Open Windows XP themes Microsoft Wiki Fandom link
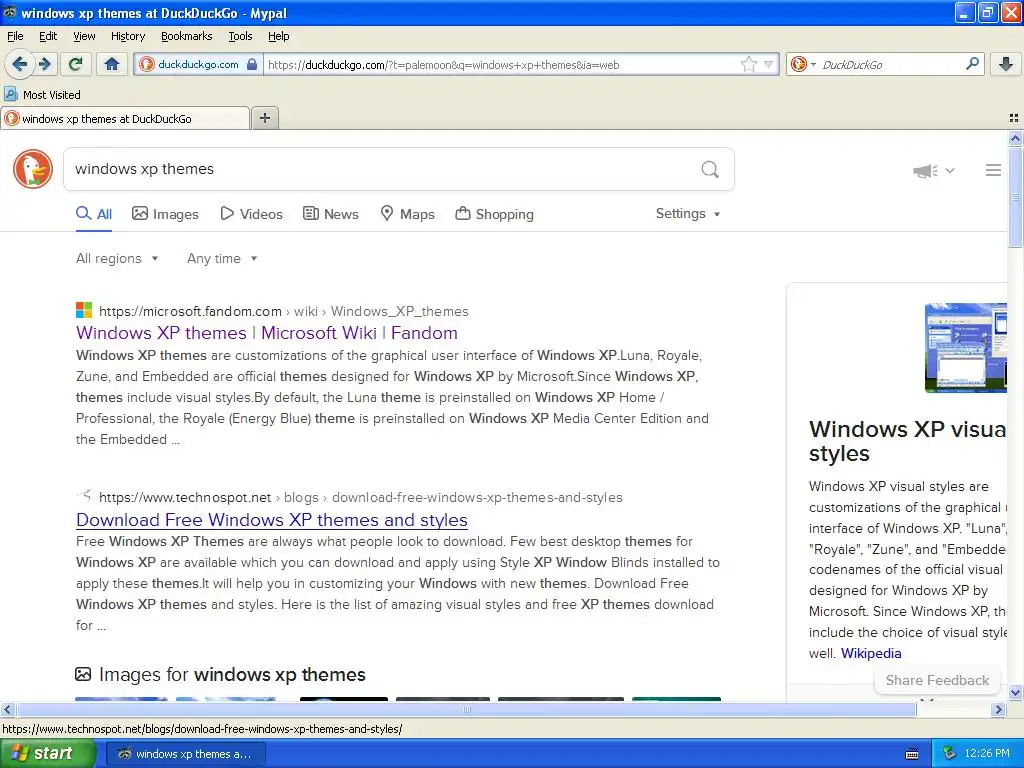Image resolution: width=1024 pixels, height=768 pixels. click(x=266, y=332)
